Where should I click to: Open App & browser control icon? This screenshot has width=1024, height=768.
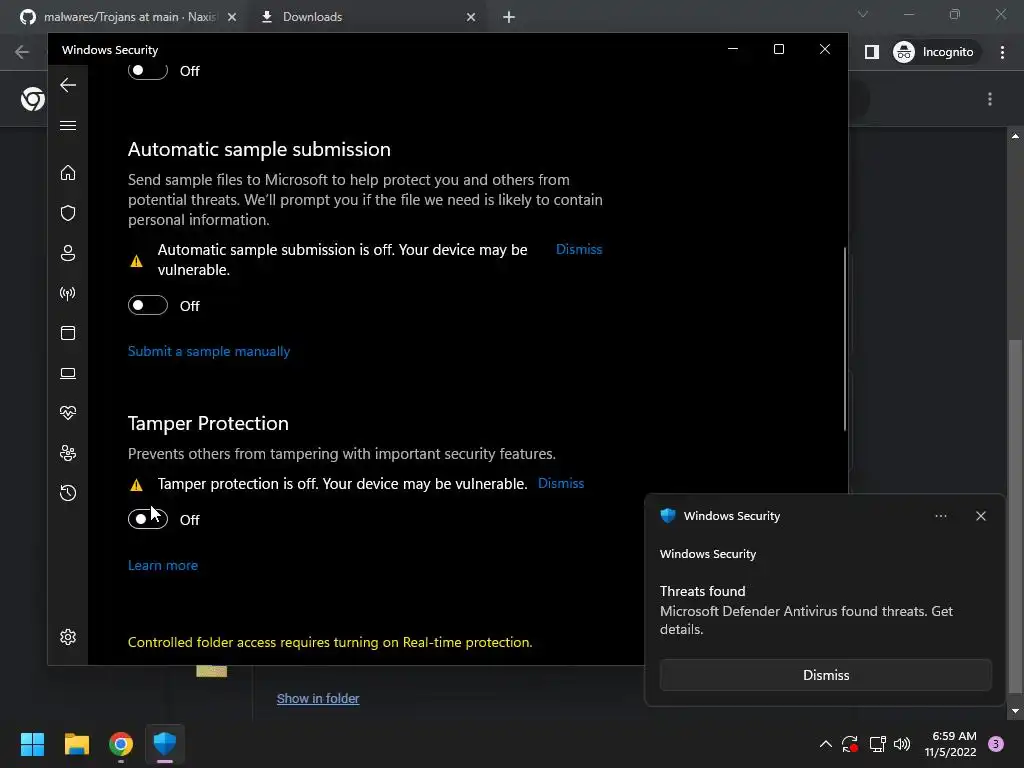pyautogui.click(x=68, y=333)
